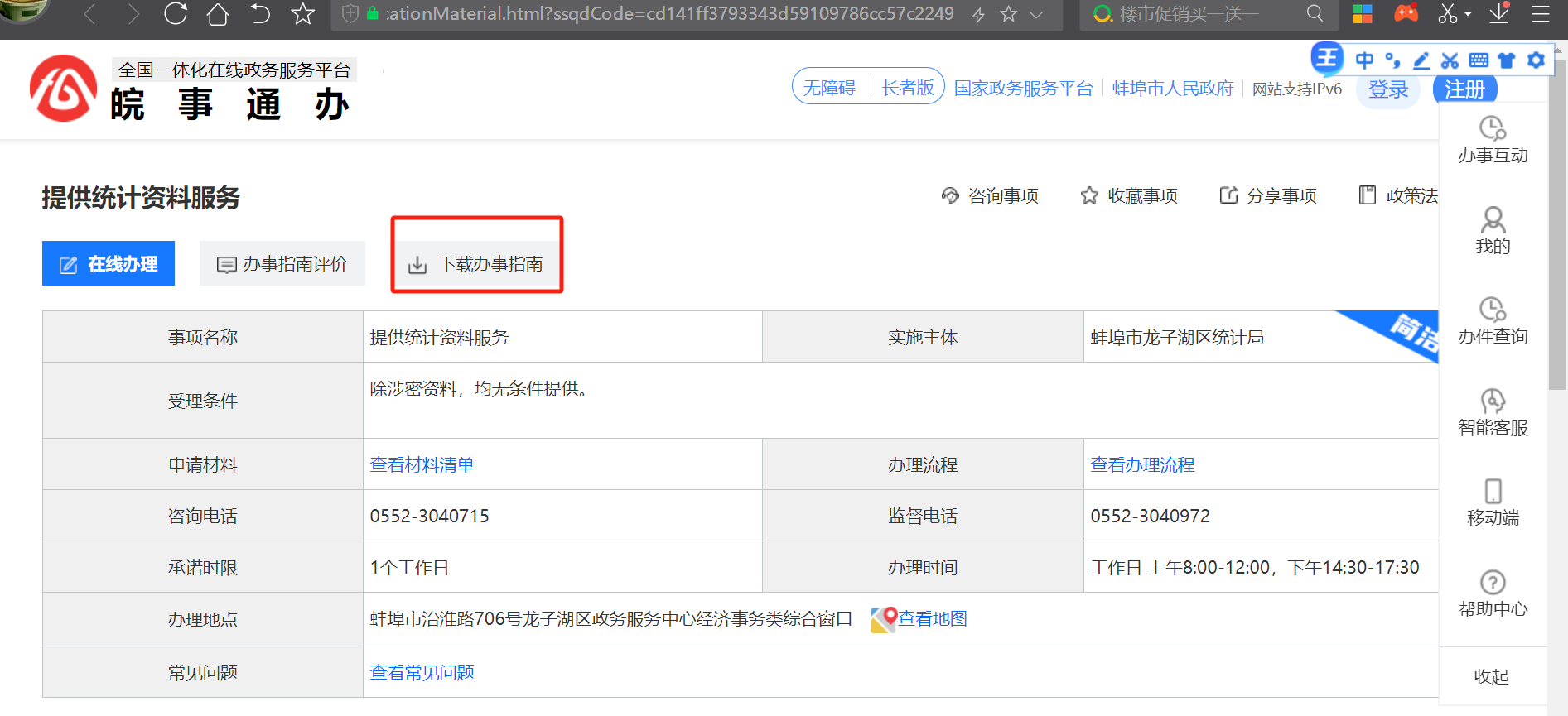
Task: Click the search box with 楼市促销 text
Action: 1189,14
